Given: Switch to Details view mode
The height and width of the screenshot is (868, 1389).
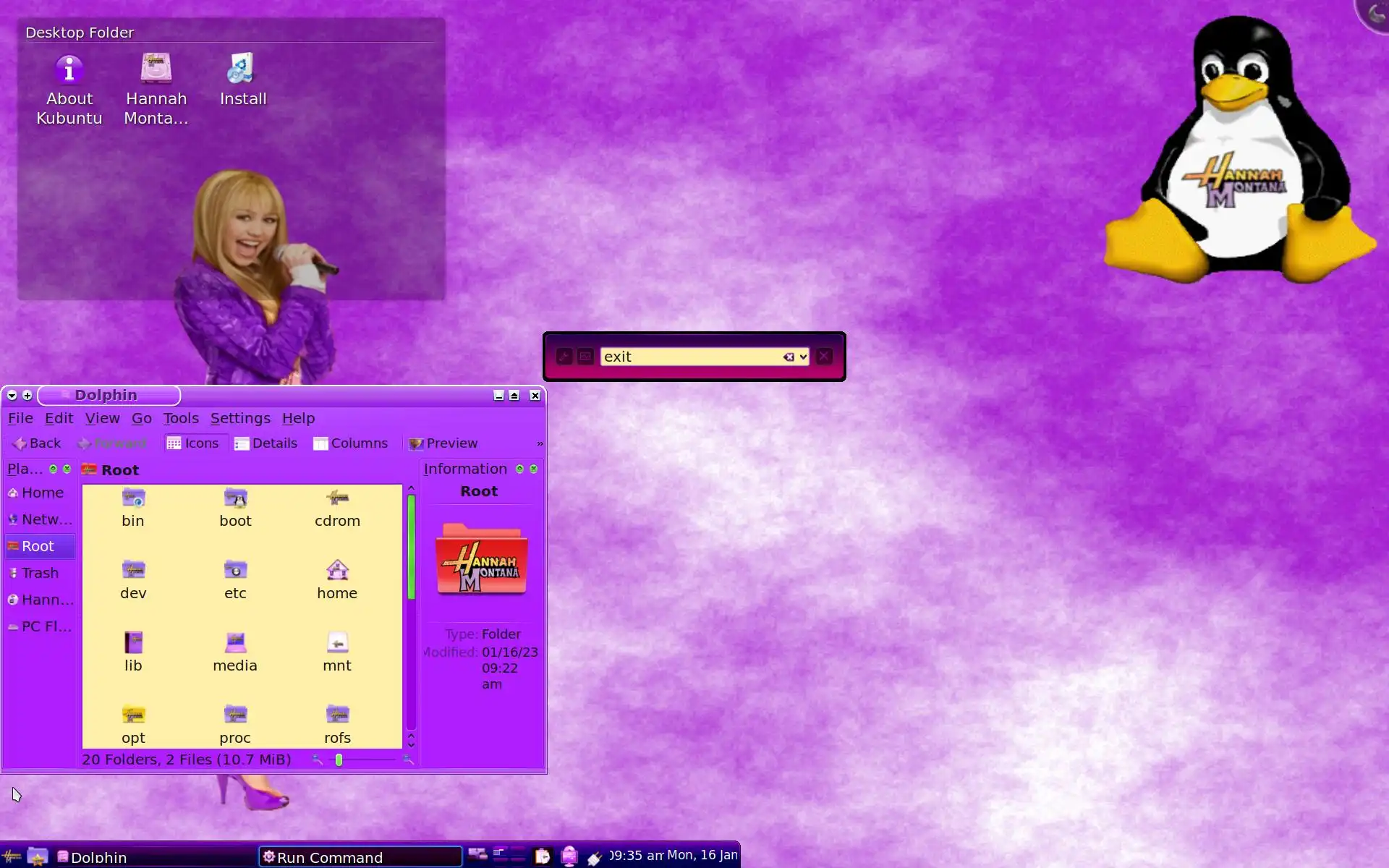Looking at the screenshot, I should 266,443.
